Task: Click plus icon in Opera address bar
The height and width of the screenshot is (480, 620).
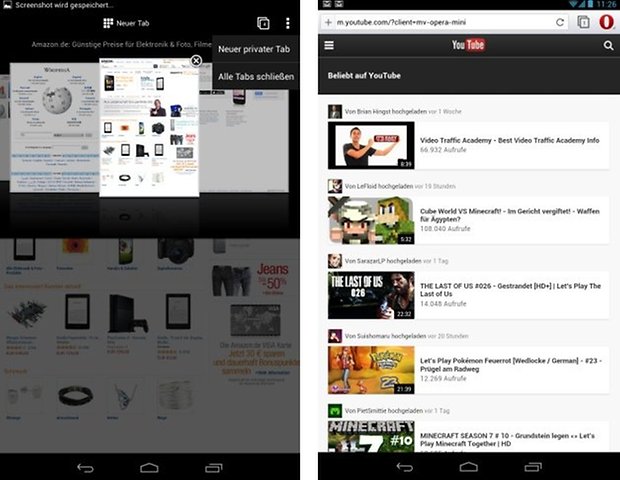Action: [328, 23]
